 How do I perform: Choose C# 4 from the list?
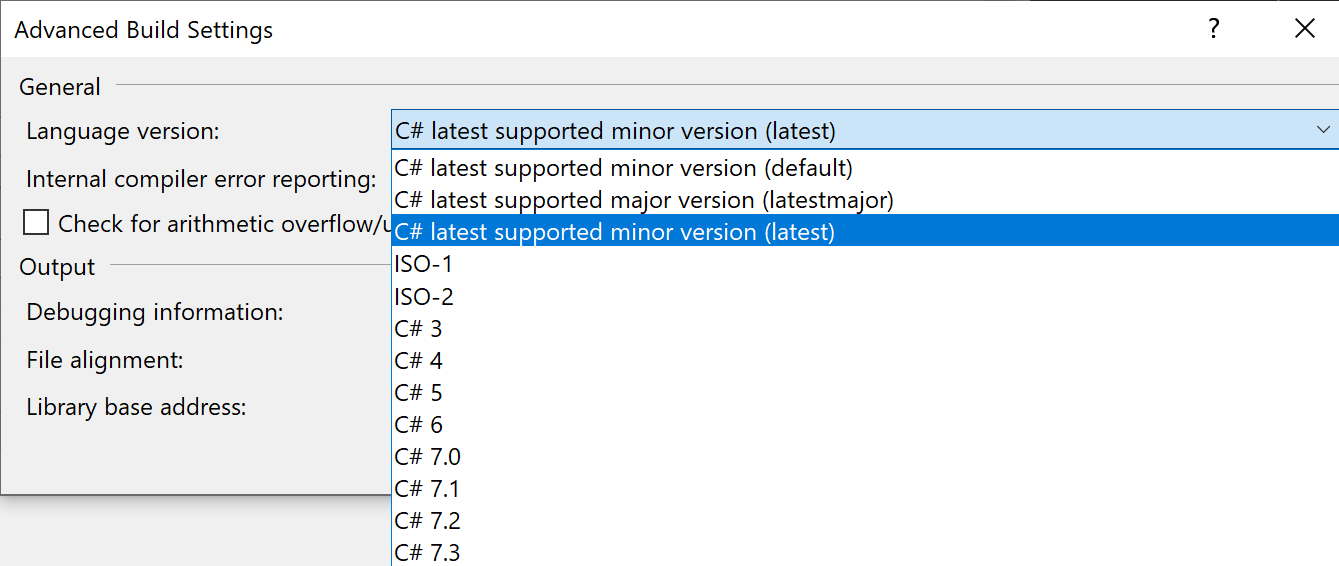pos(418,360)
